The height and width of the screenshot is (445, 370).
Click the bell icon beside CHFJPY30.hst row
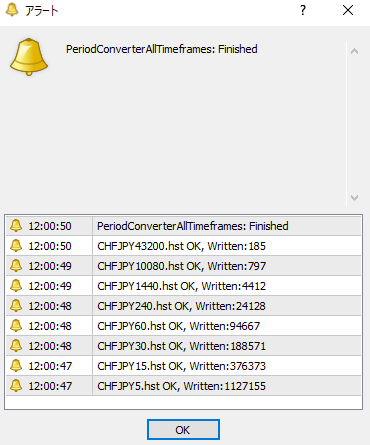(x=16, y=346)
